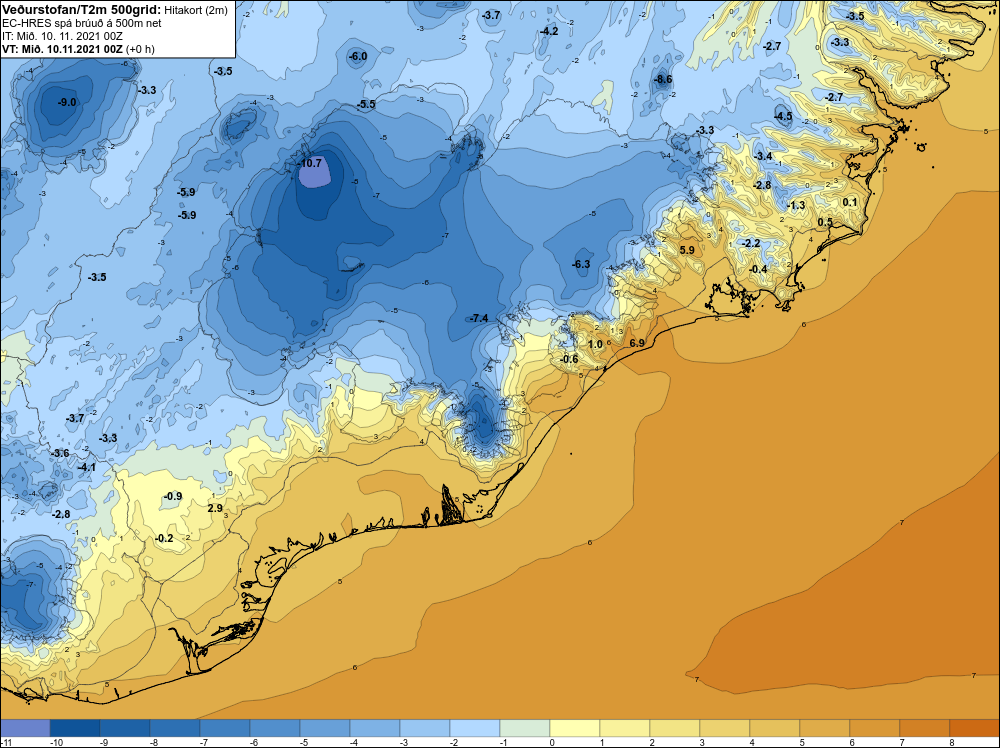Select the -1.3 temperature label
The width and height of the screenshot is (1000, 748).
click(x=796, y=205)
